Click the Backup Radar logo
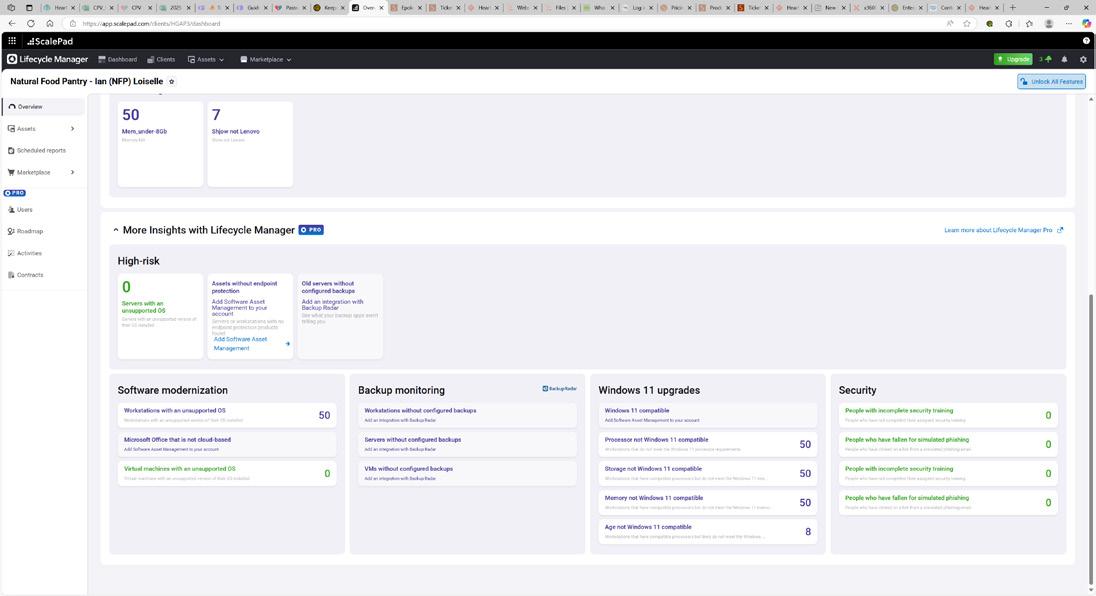1096x596 pixels. click(559, 388)
